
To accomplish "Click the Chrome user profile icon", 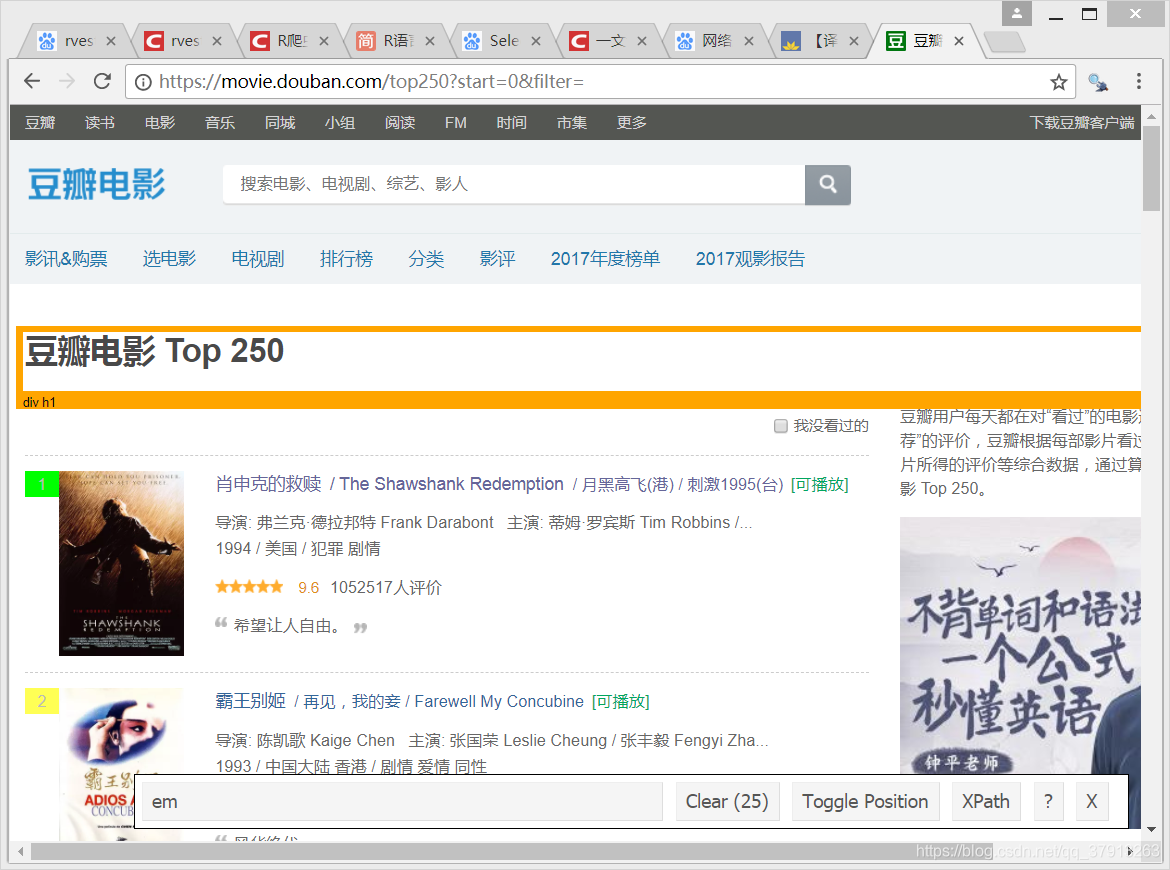I will [x=1017, y=13].
